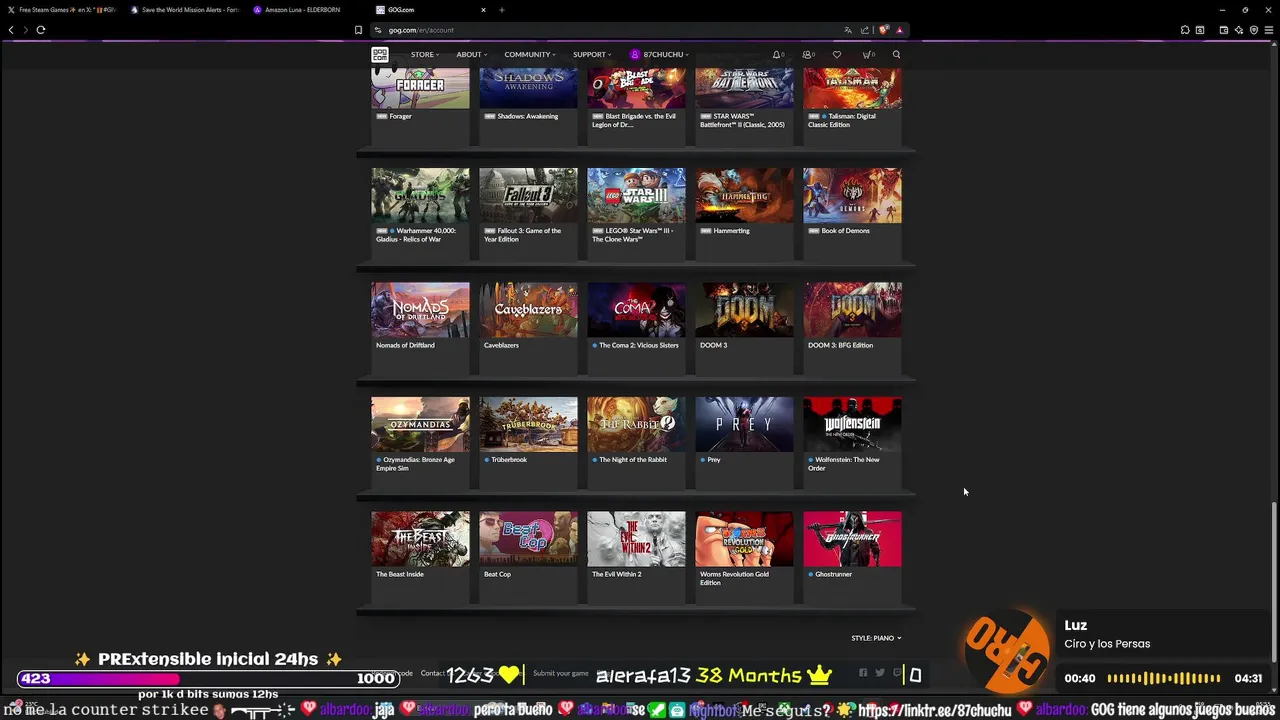Open the Beat Cop game cover
1280x720 pixels.
pyautogui.click(x=528, y=539)
